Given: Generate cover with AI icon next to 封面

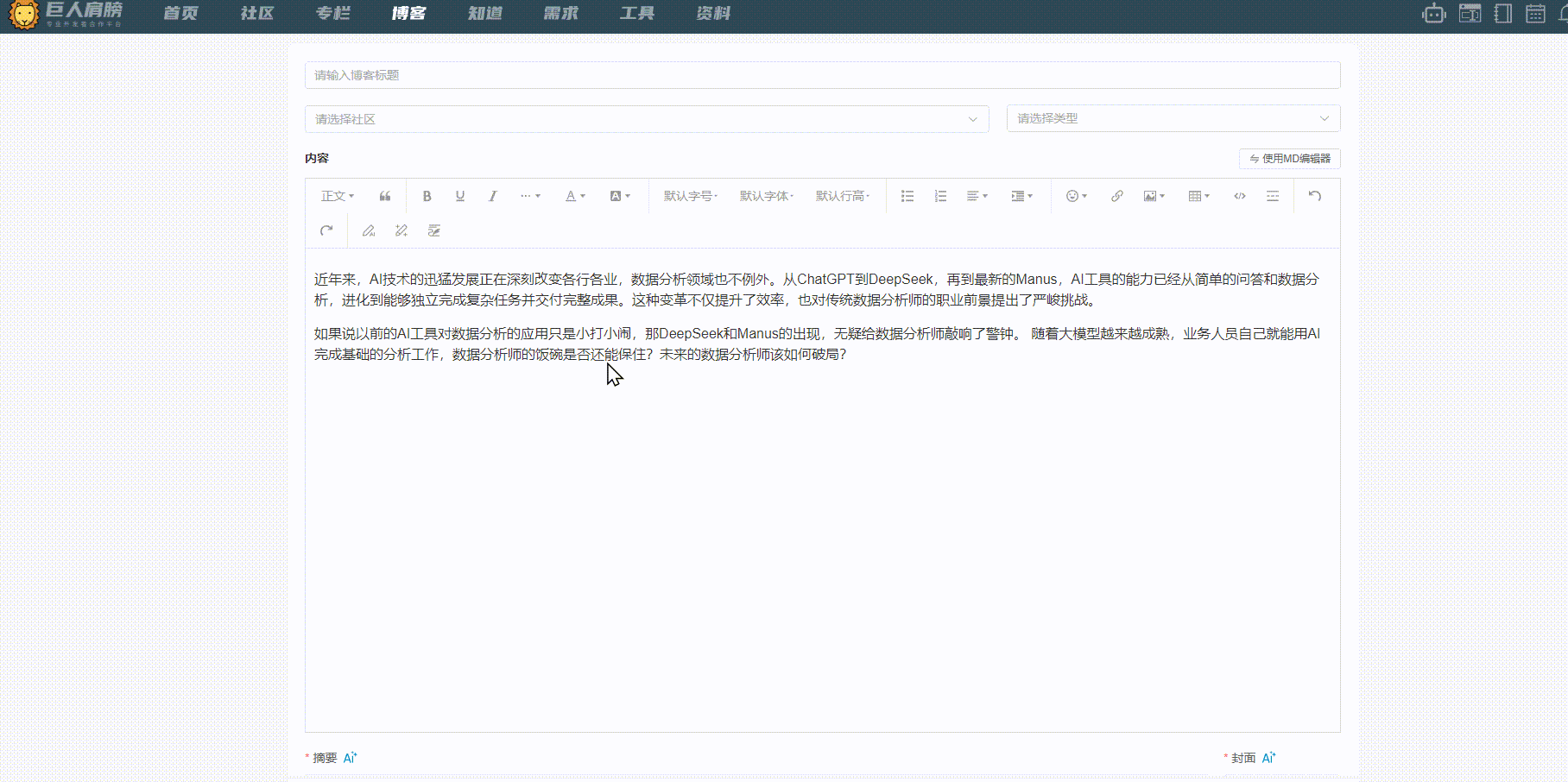Looking at the screenshot, I should click(x=1268, y=758).
